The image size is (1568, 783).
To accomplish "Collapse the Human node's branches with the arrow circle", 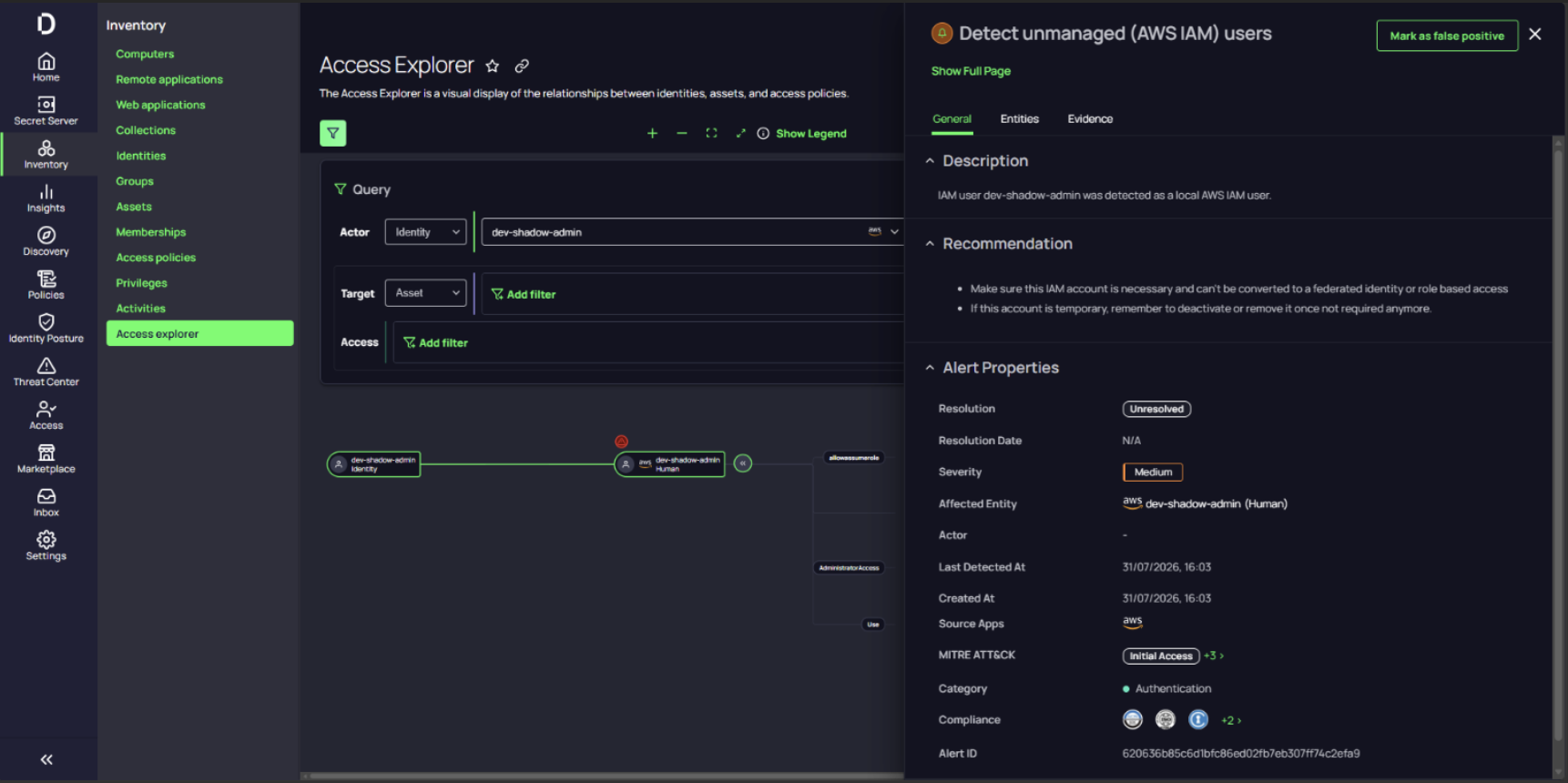I will coord(743,463).
